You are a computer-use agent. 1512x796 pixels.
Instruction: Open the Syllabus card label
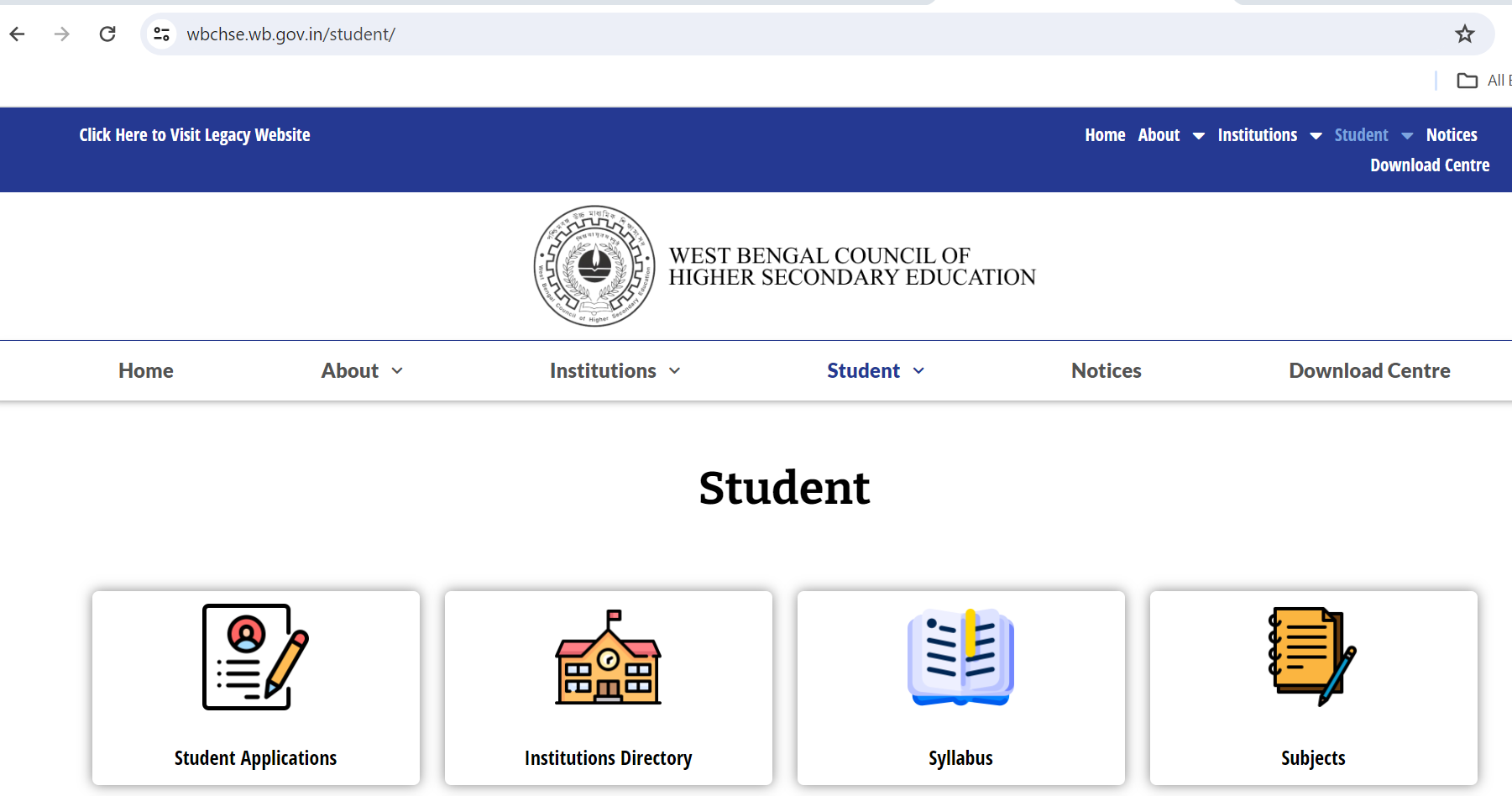960,758
